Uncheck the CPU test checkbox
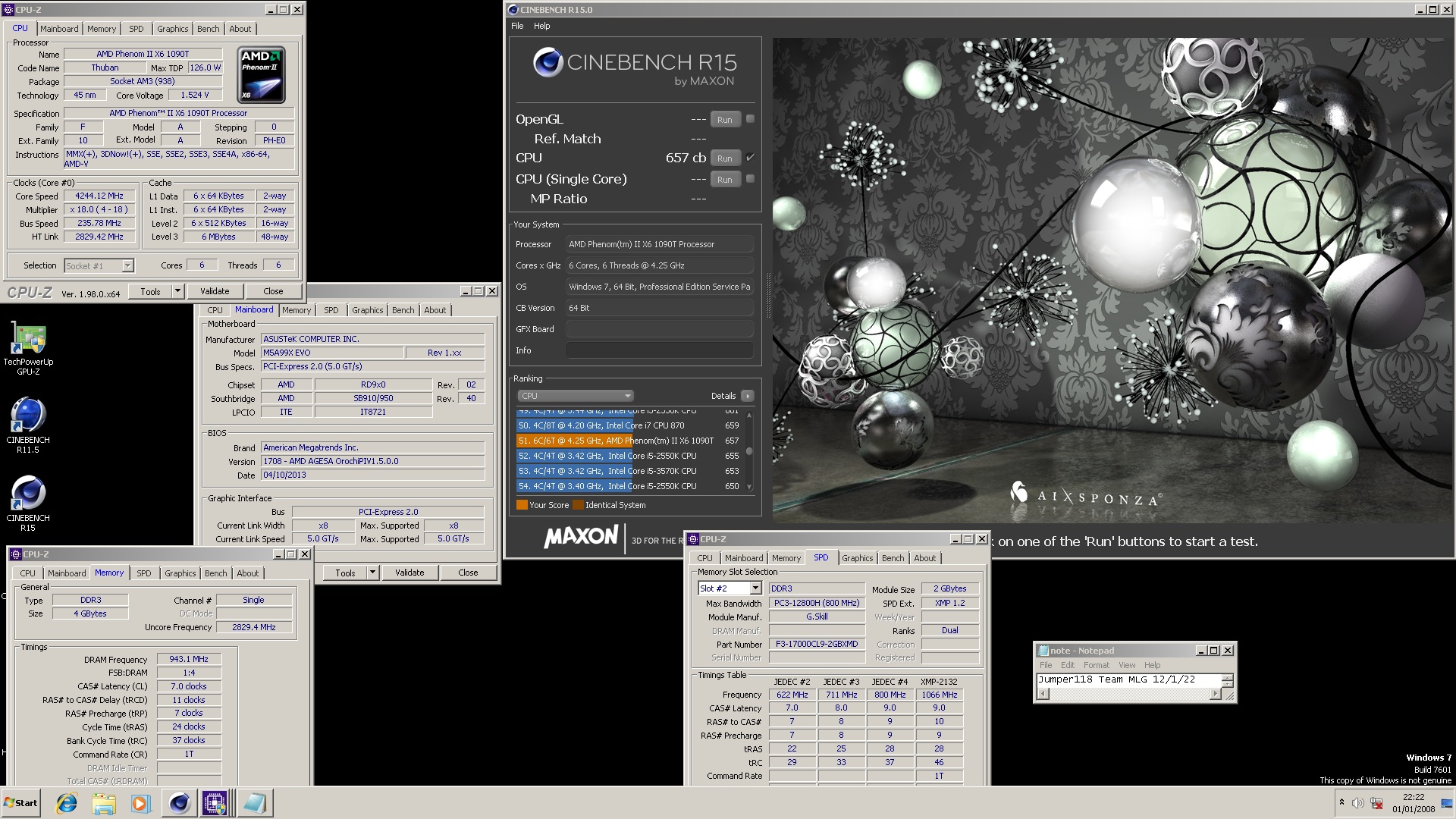 [x=750, y=158]
